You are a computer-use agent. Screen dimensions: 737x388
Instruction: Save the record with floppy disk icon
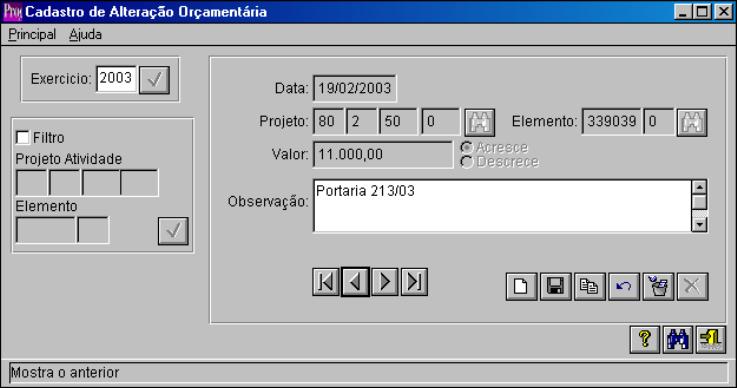556,286
